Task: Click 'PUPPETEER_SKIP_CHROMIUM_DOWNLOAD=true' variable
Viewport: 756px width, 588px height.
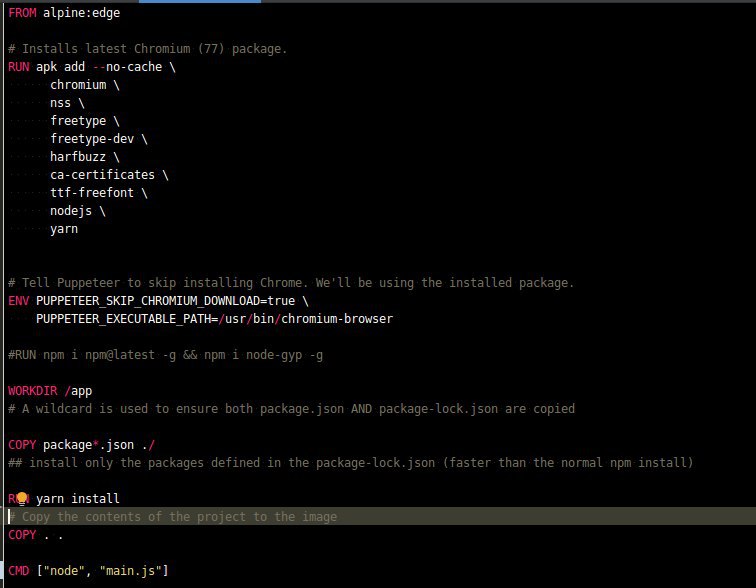Action: 165,301
